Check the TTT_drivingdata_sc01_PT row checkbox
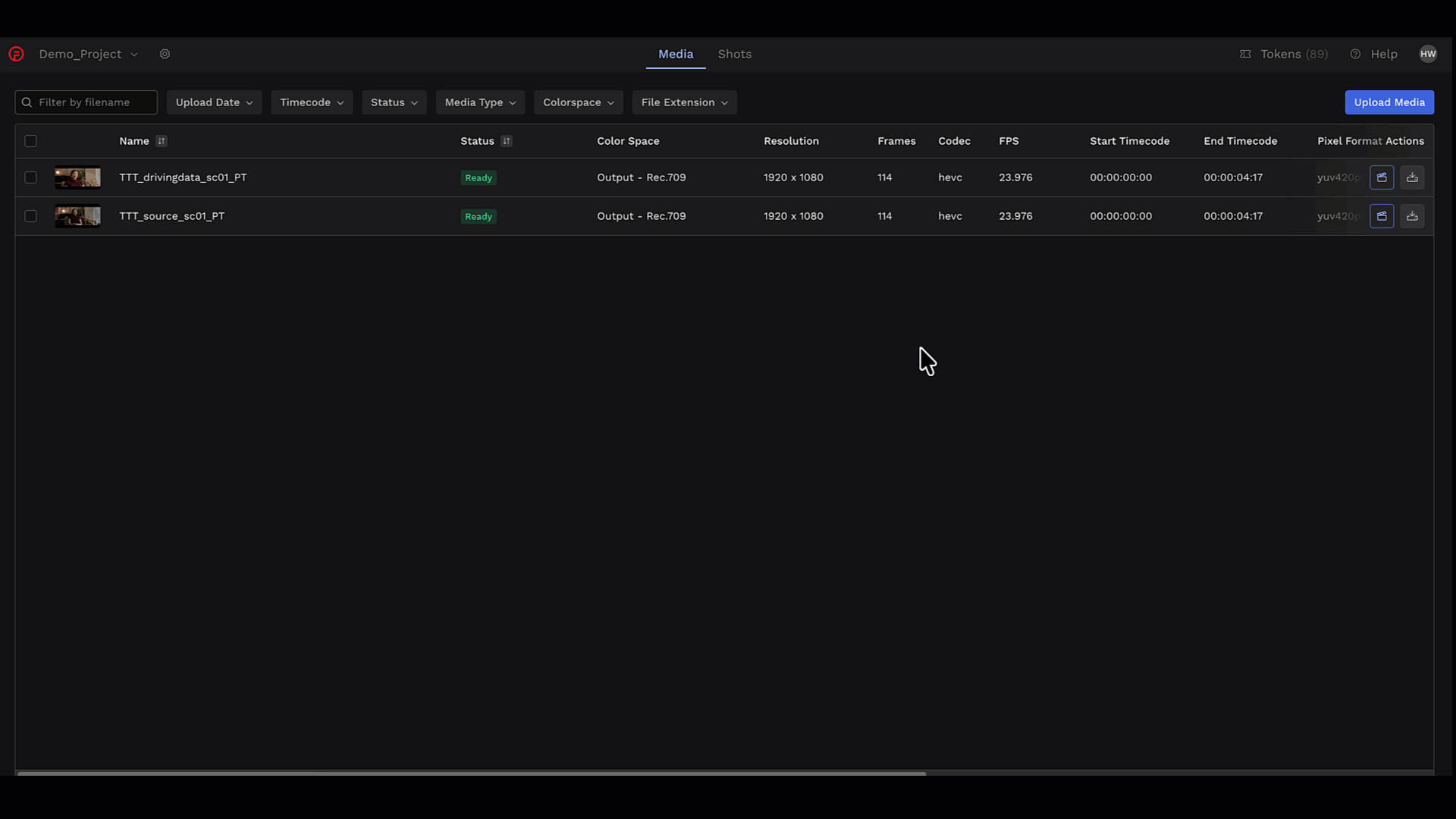The width and height of the screenshot is (1456, 819). point(30,177)
